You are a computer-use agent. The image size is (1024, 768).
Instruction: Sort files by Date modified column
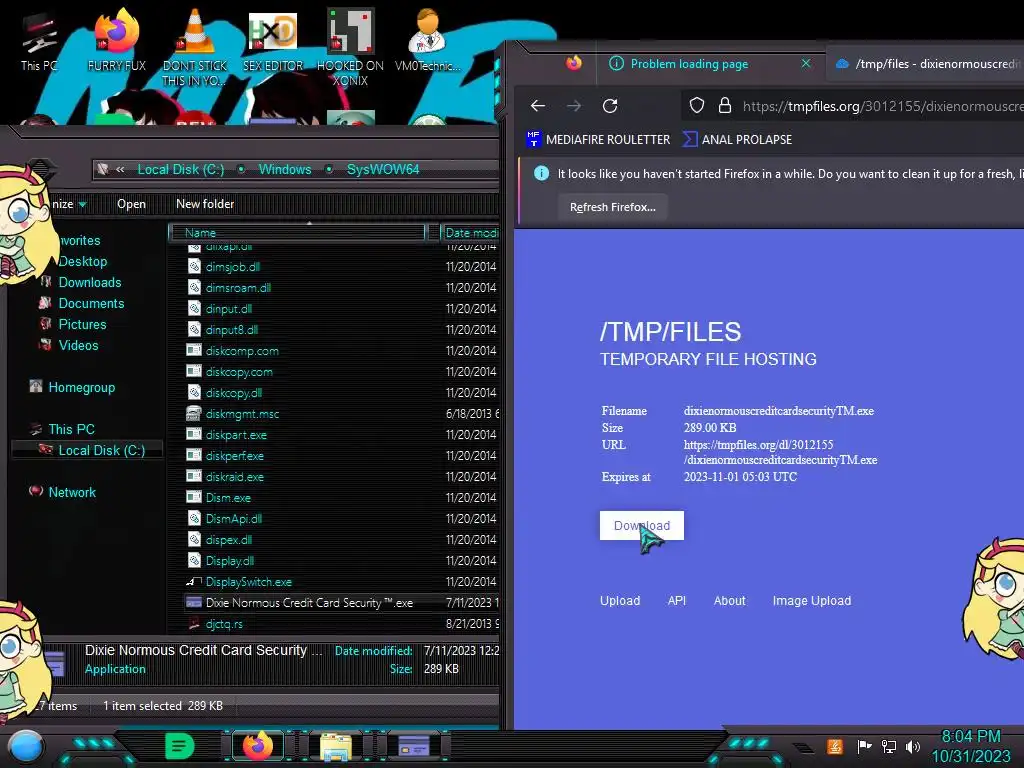pos(470,232)
